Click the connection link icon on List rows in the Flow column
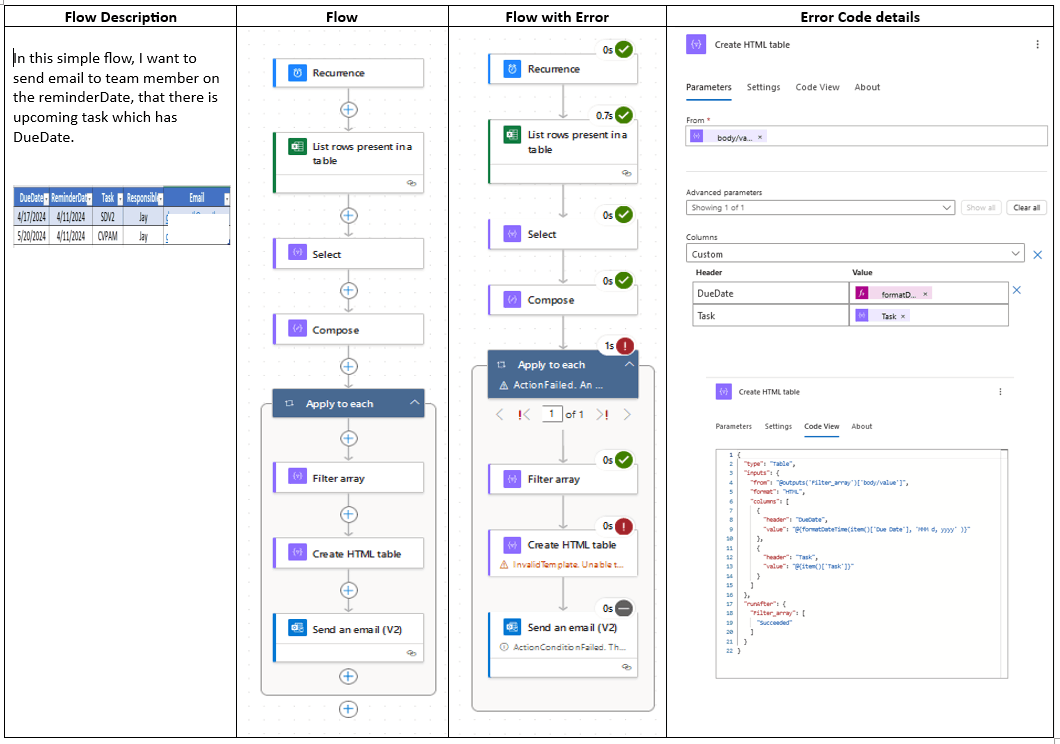 tap(411, 183)
